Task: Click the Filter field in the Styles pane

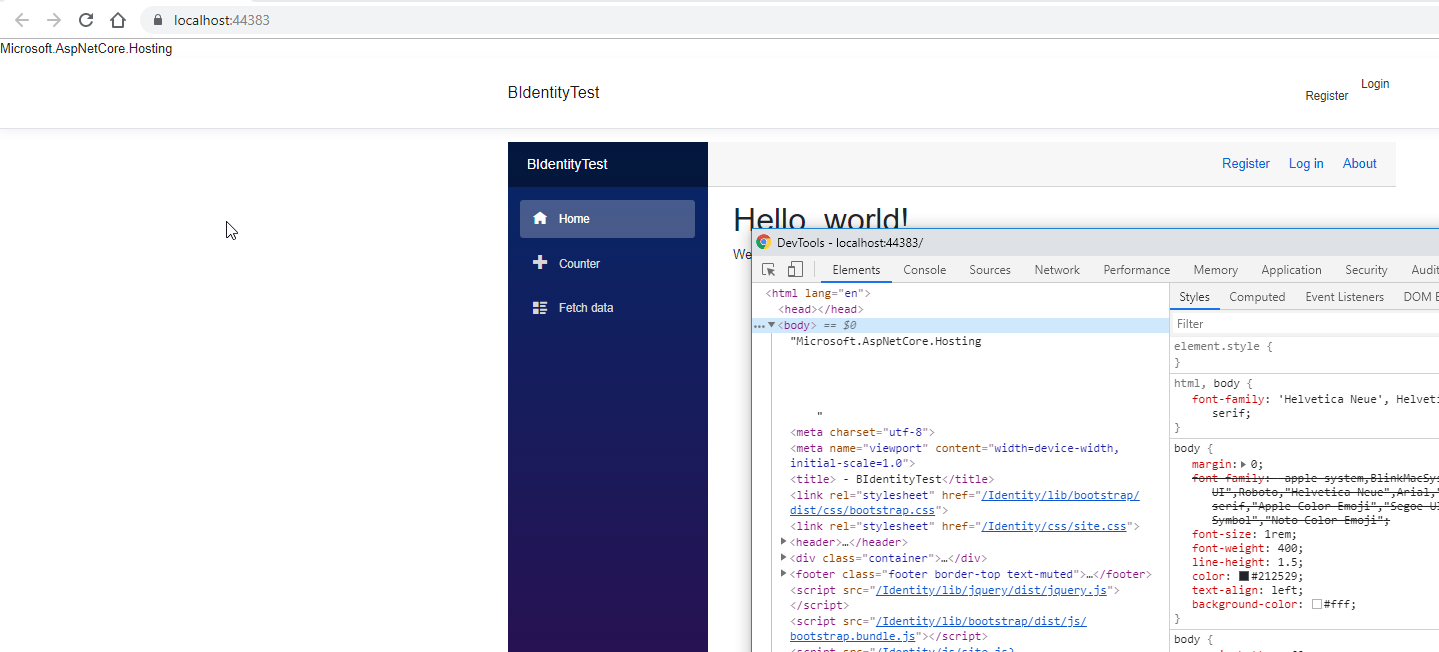Action: [x=1305, y=324]
